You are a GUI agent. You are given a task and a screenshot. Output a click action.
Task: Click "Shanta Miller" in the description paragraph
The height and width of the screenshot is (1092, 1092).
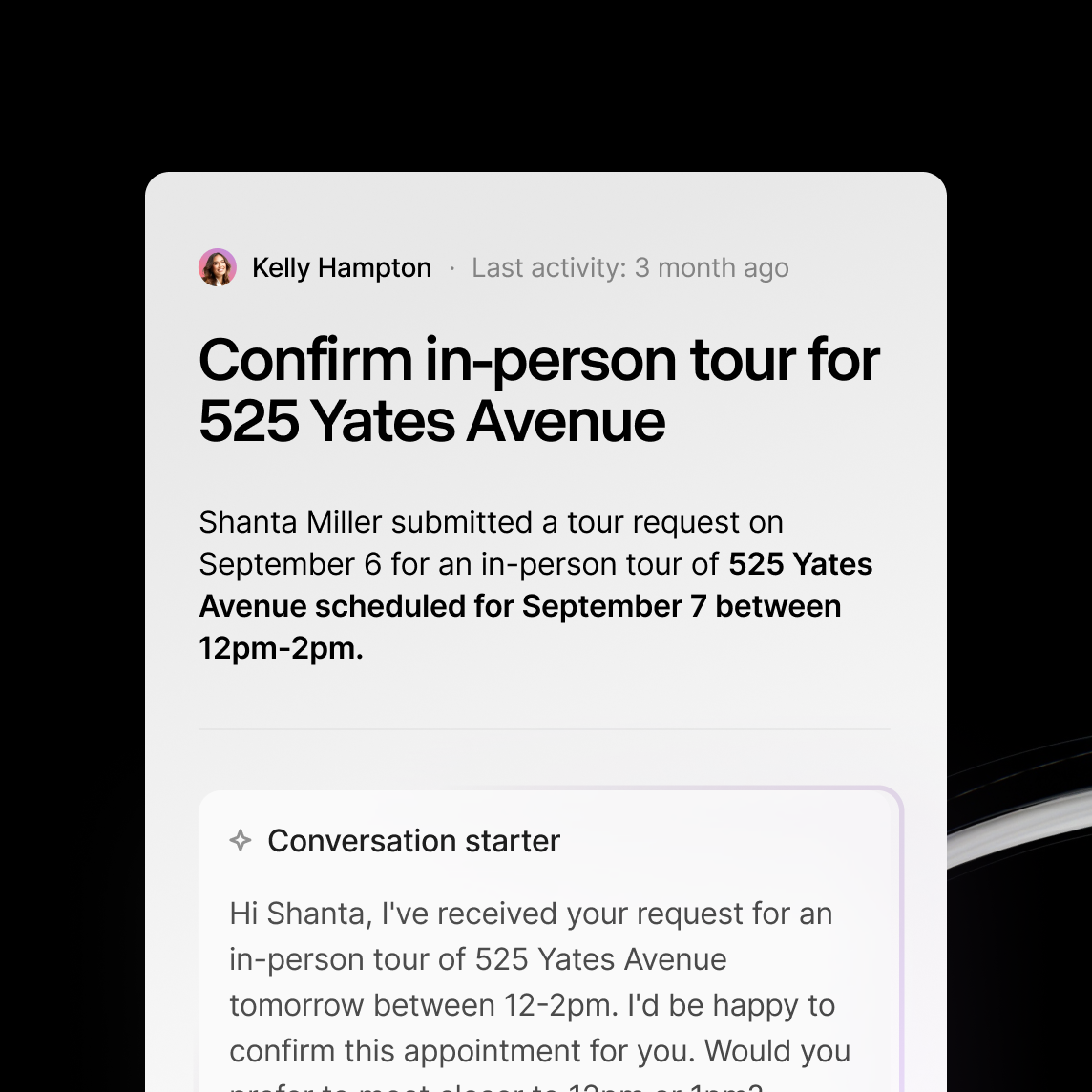[x=290, y=522]
